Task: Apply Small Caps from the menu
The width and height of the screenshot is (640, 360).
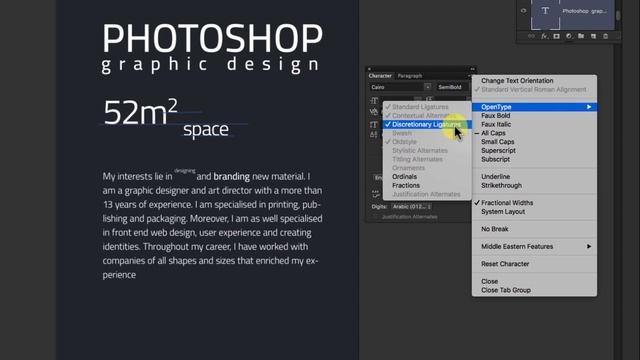Action: [534, 142]
